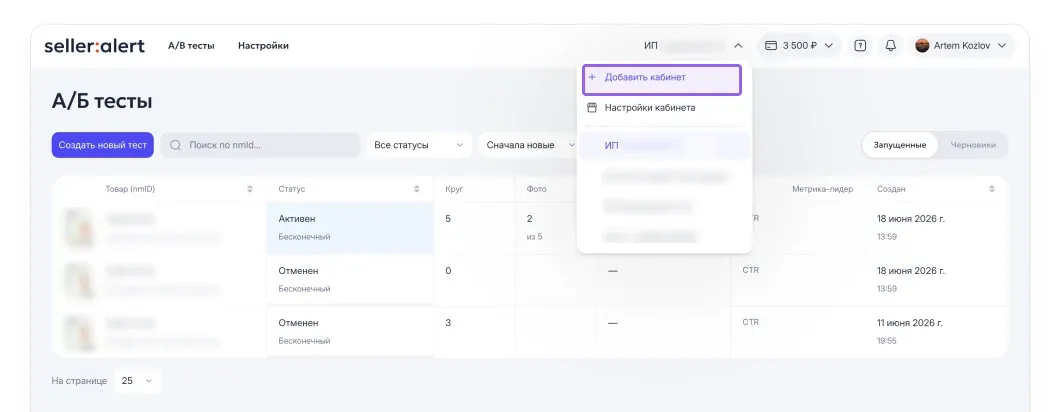Click the blurred product thumbnail in the Активен row
This screenshot has height=412, width=1060.
(78, 228)
